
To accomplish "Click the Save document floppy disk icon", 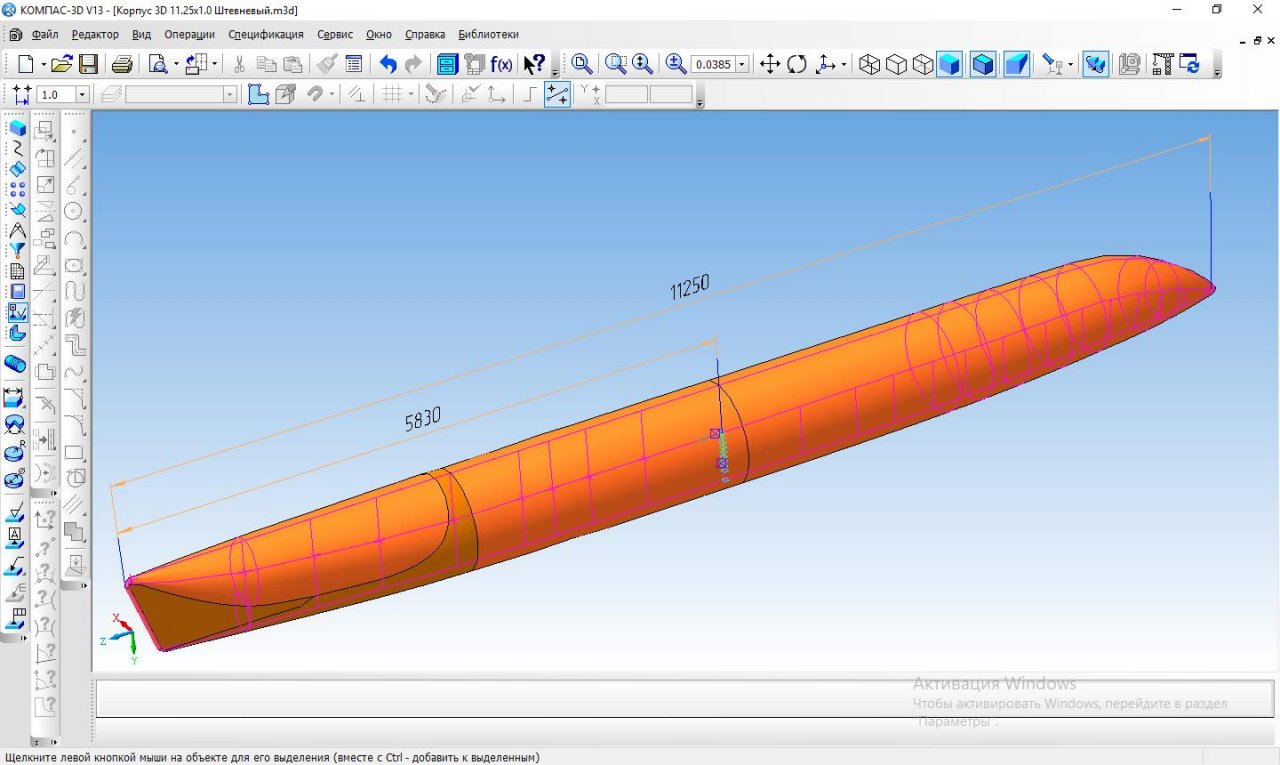I will 88,65.
